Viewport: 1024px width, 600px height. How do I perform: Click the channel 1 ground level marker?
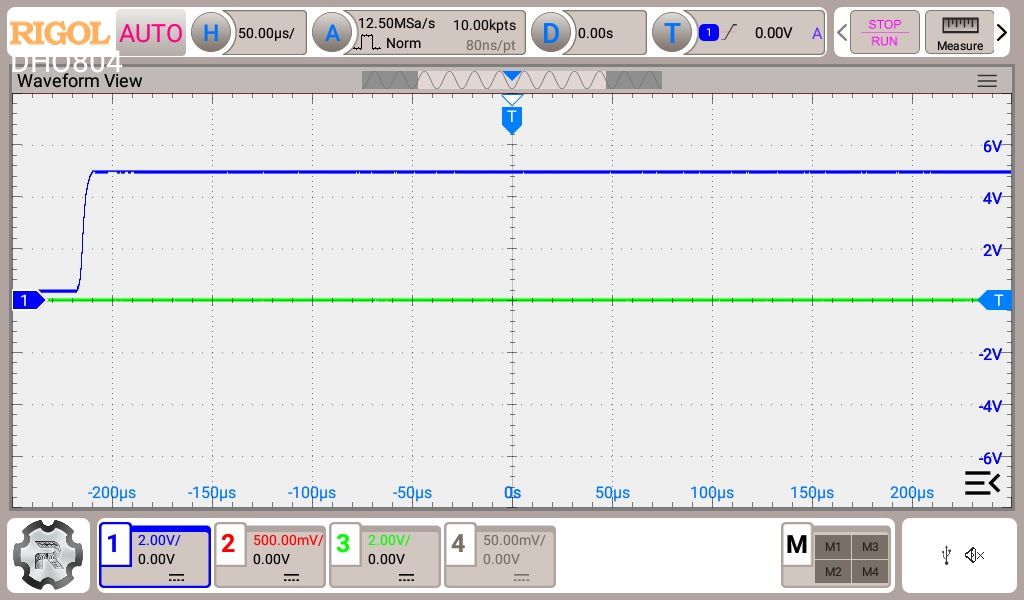(x=29, y=300)
